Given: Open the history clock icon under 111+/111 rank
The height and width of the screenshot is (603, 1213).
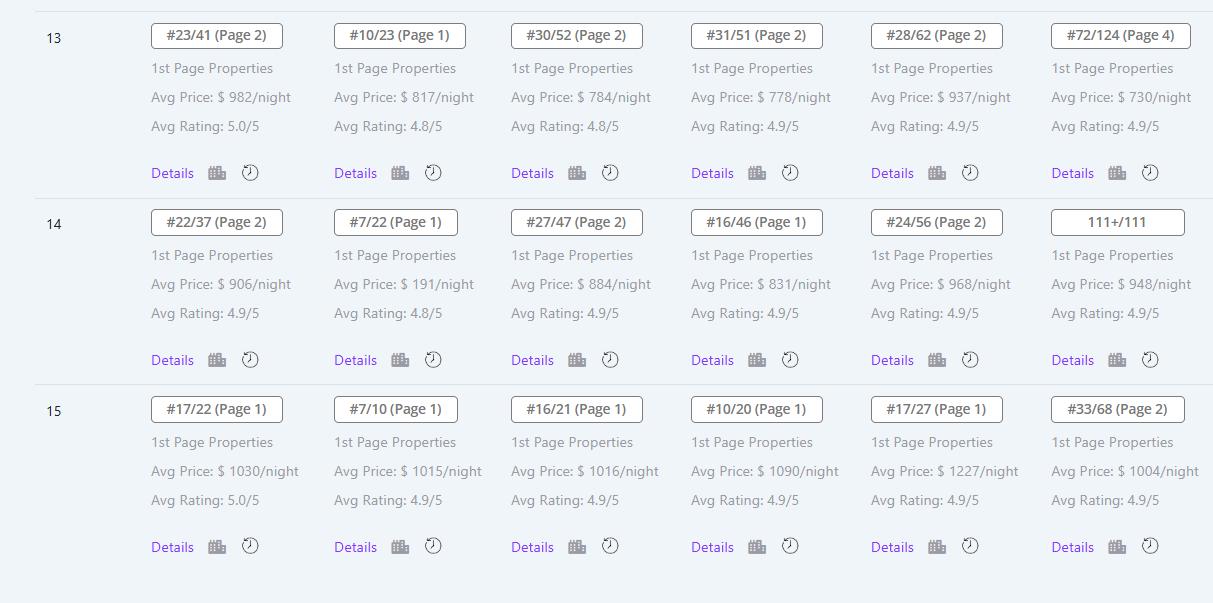Looking at the screenshot, I should 1150,360.
